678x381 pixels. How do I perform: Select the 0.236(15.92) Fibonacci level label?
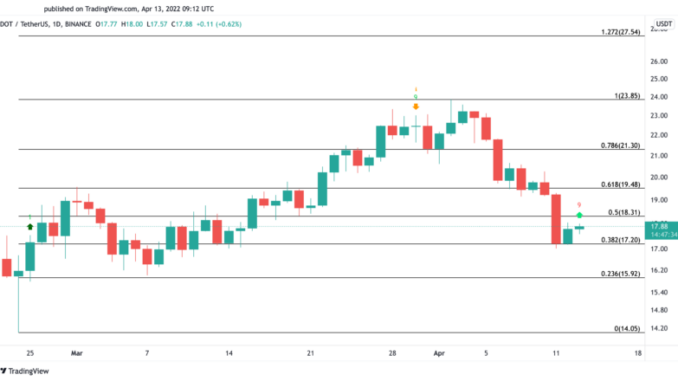620,274
